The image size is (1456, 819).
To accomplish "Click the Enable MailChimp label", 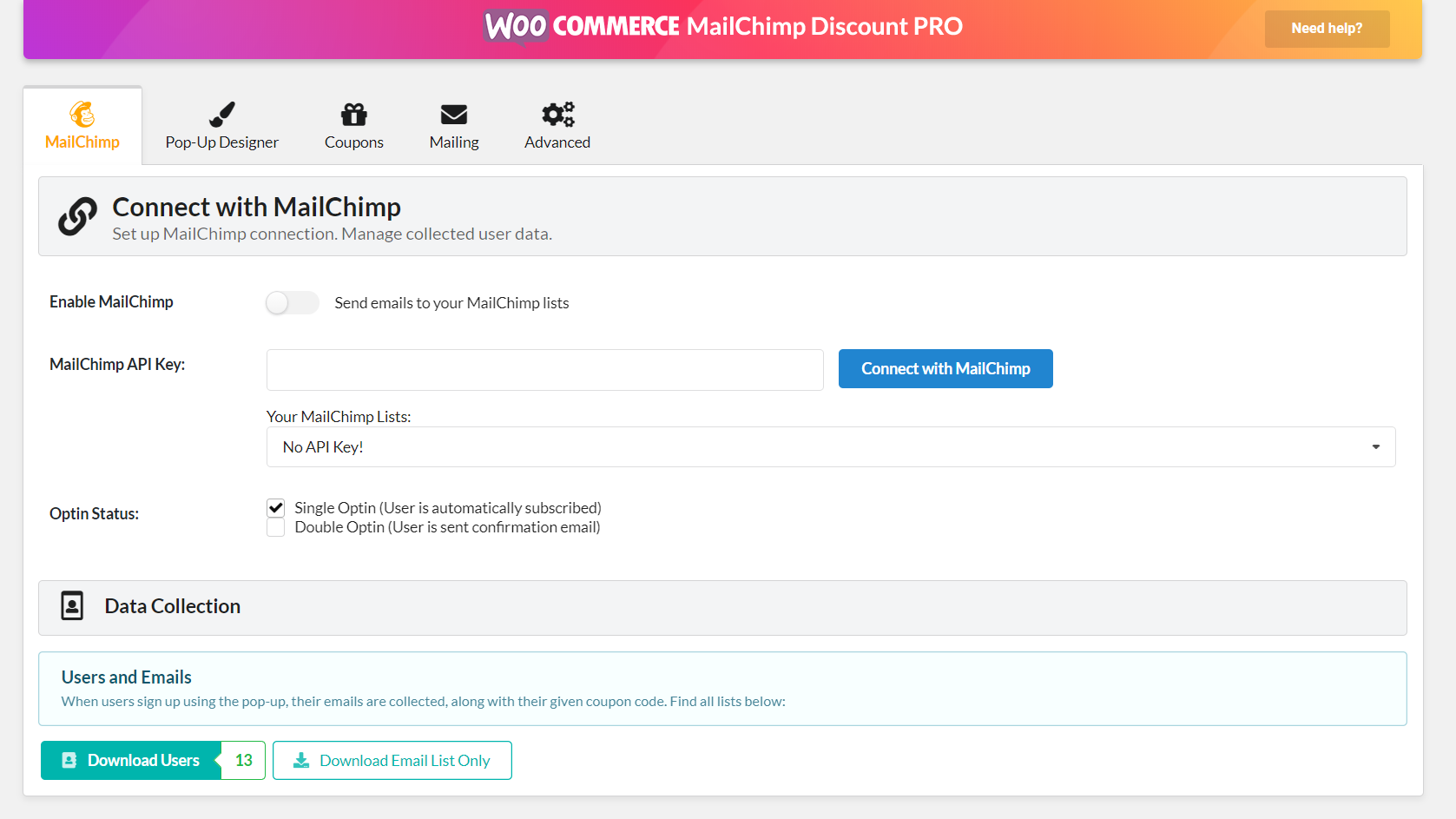I will (111, 301).
